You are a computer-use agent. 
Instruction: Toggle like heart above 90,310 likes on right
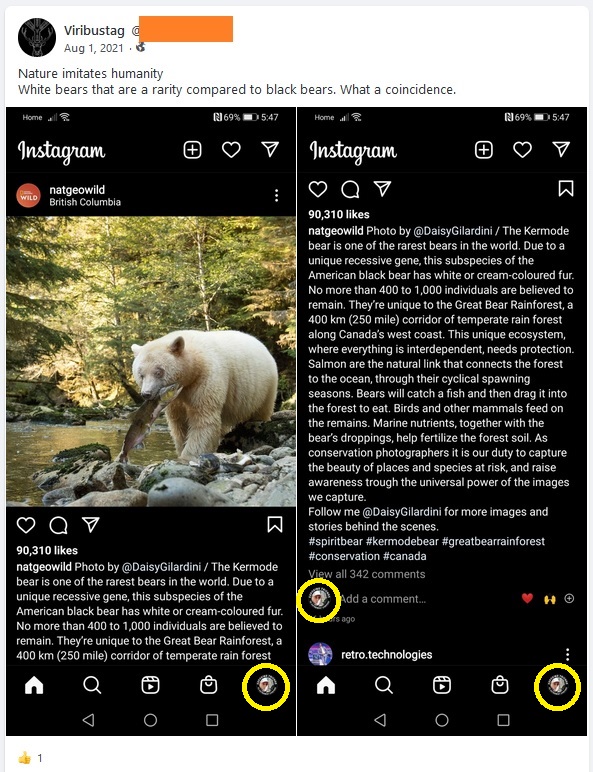pyautogui.click(x=318, y=189)
